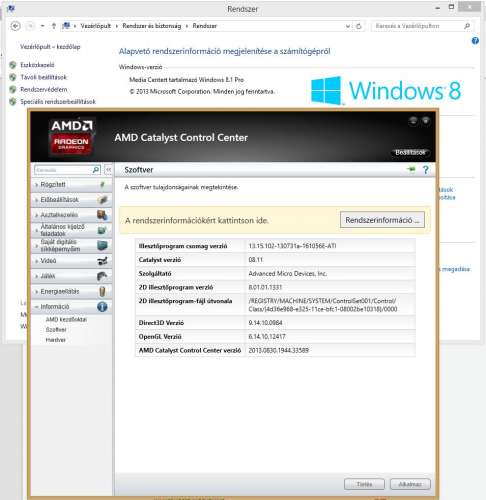Click the Direct3D Verzió value
This screenshot has width=486, height=500.
(x=265, y=323)
